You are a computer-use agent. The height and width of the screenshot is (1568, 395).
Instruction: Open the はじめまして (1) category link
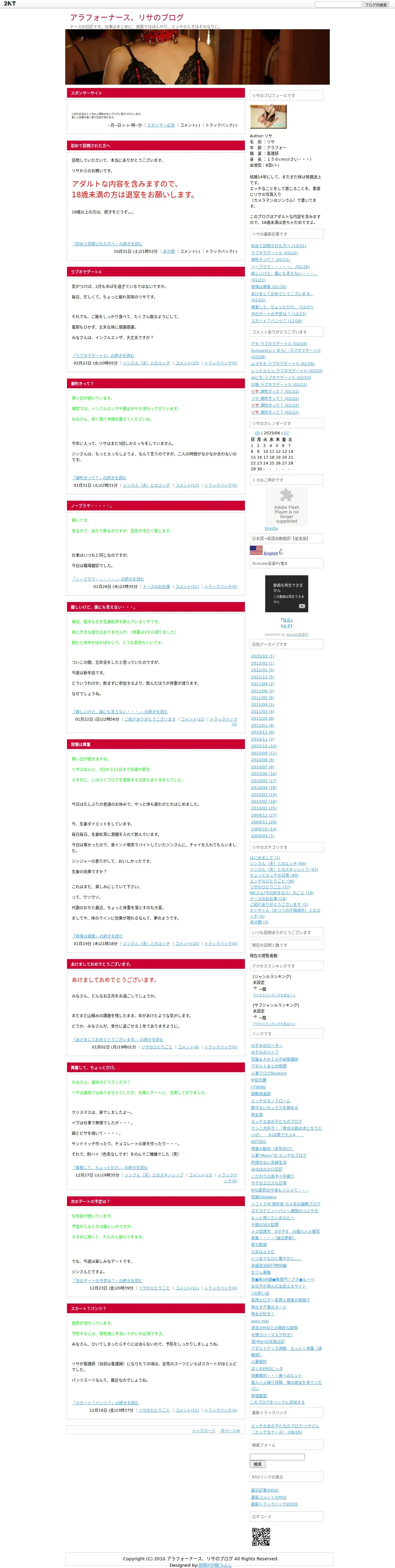(265, 858)
